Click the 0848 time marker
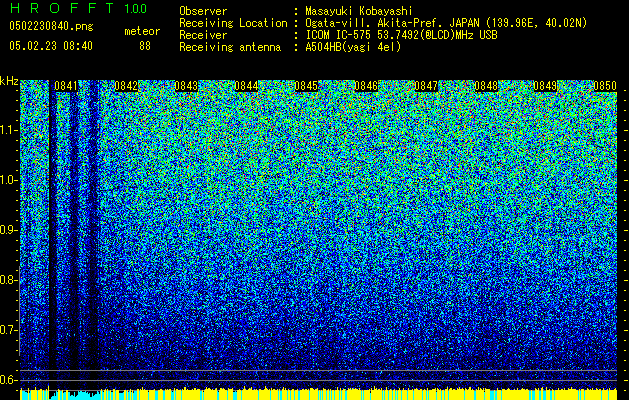629x400 pixels. pyautogui.click(x=486, y=86)
